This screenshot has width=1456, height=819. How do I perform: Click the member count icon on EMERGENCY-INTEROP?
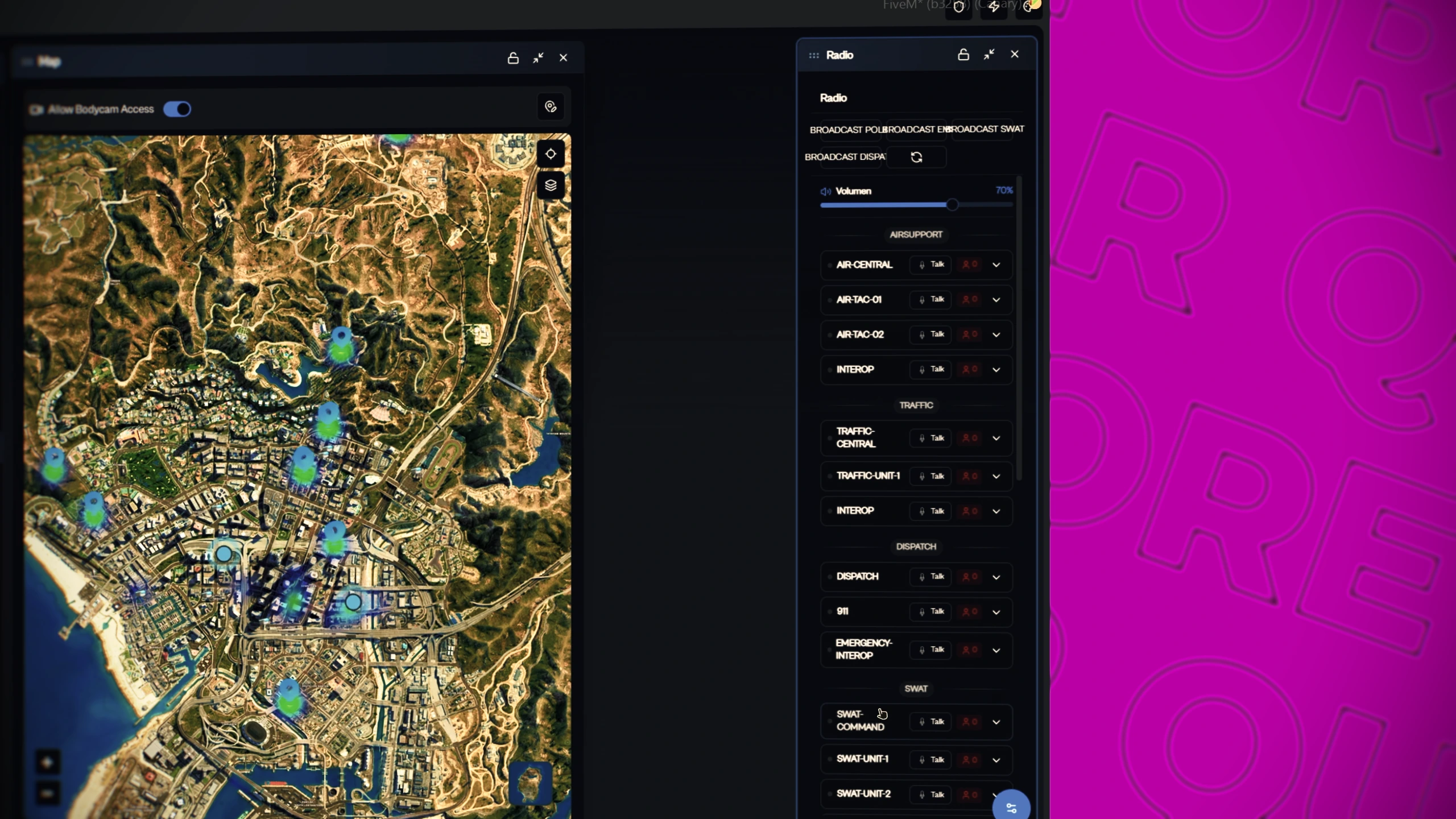pos(970,650)
